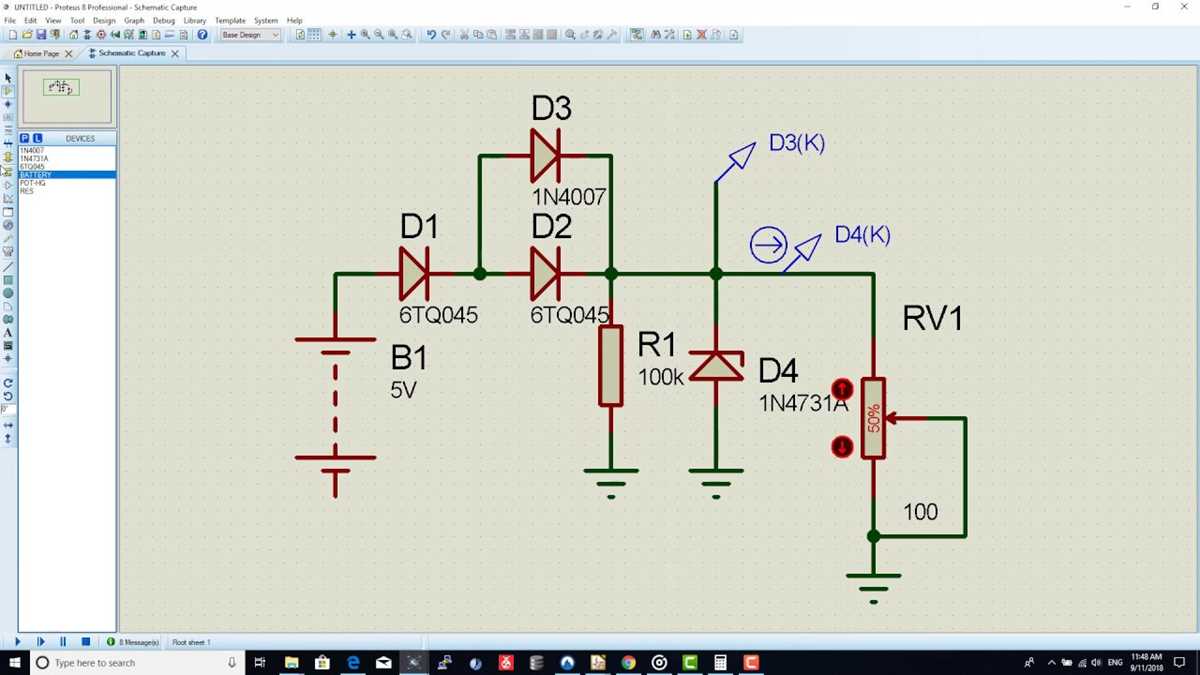Toggle the grid display toolbar icon

point(314,35)
